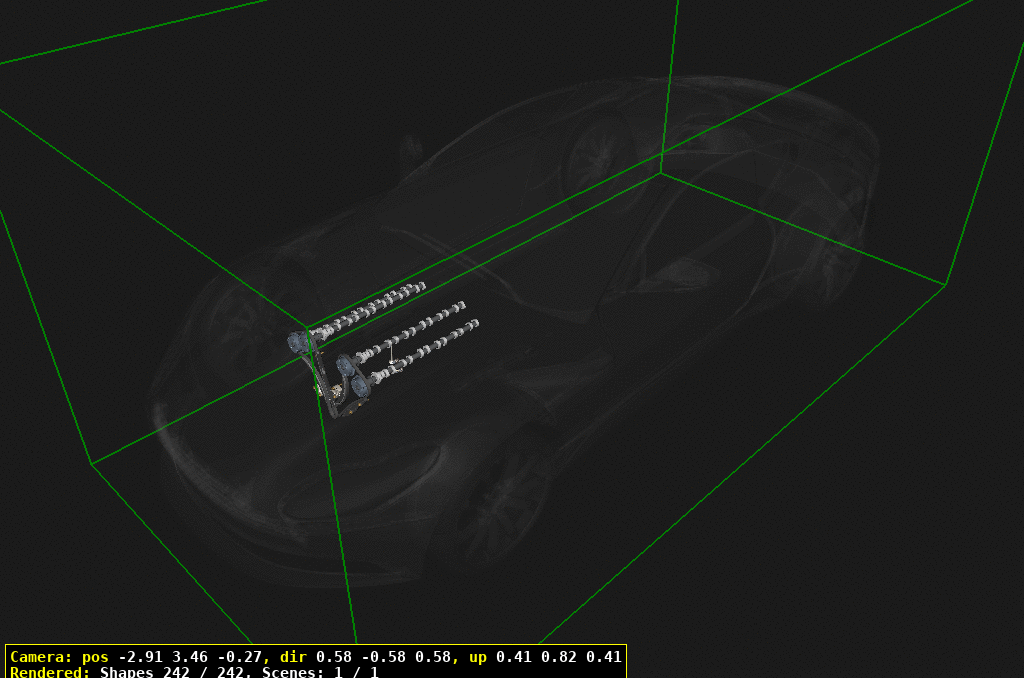
Task: Click the far green bounding box corner
Action: coord(661,173)
